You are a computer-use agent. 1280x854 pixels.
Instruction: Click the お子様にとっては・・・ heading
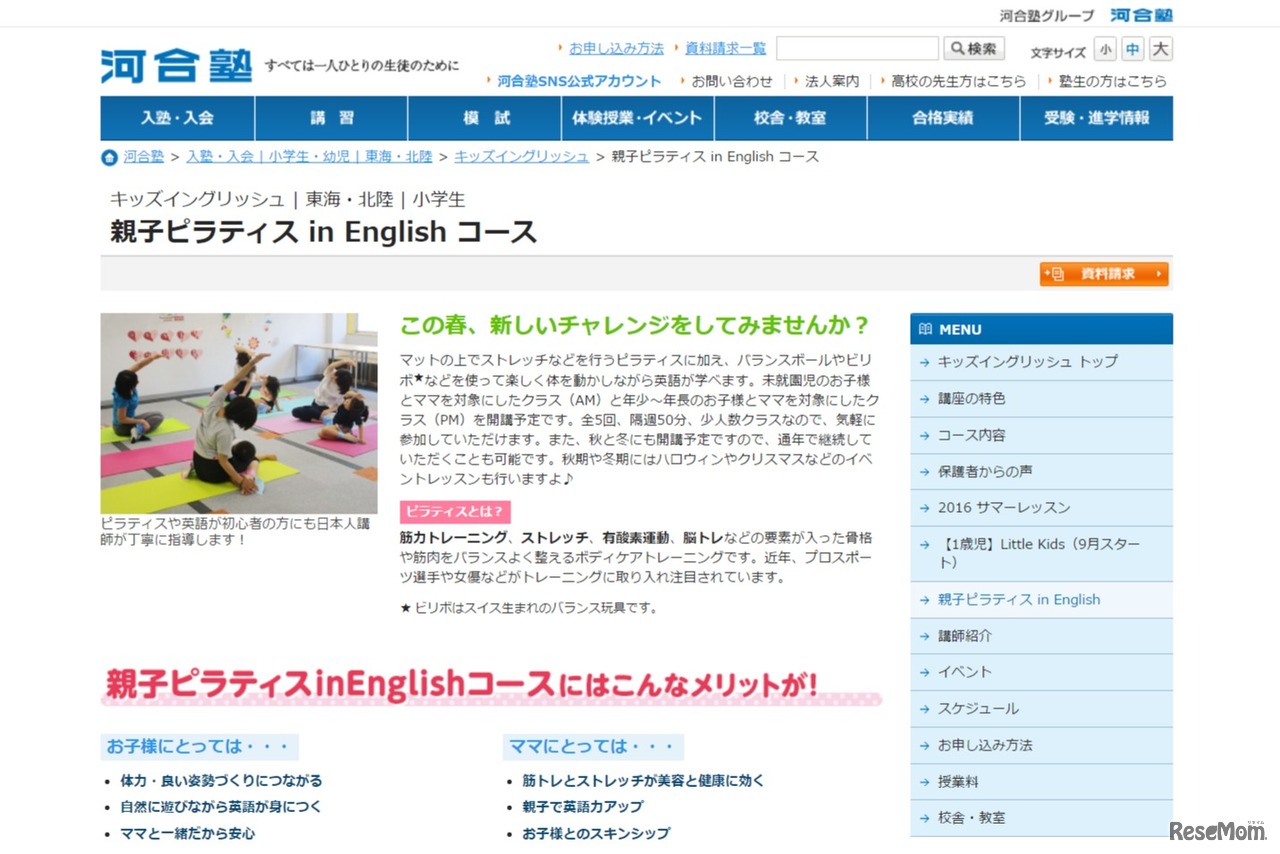click(199, 746)
